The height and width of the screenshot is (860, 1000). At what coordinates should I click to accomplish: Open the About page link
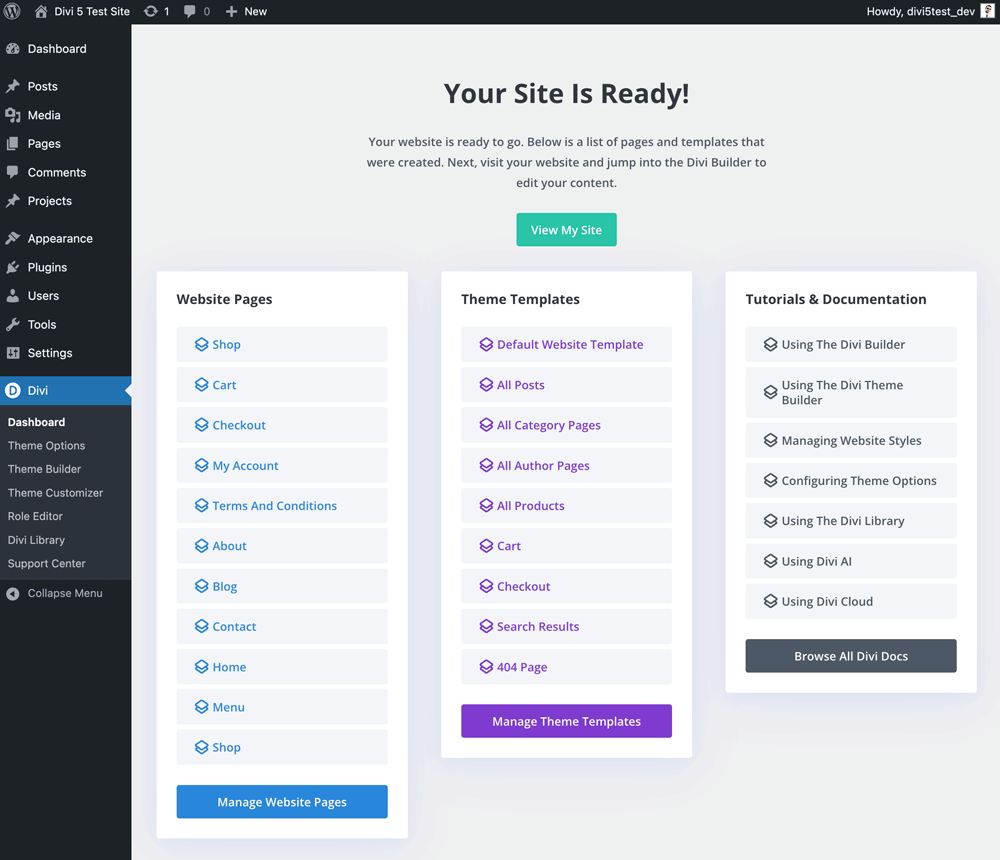(x=282, y=545)
